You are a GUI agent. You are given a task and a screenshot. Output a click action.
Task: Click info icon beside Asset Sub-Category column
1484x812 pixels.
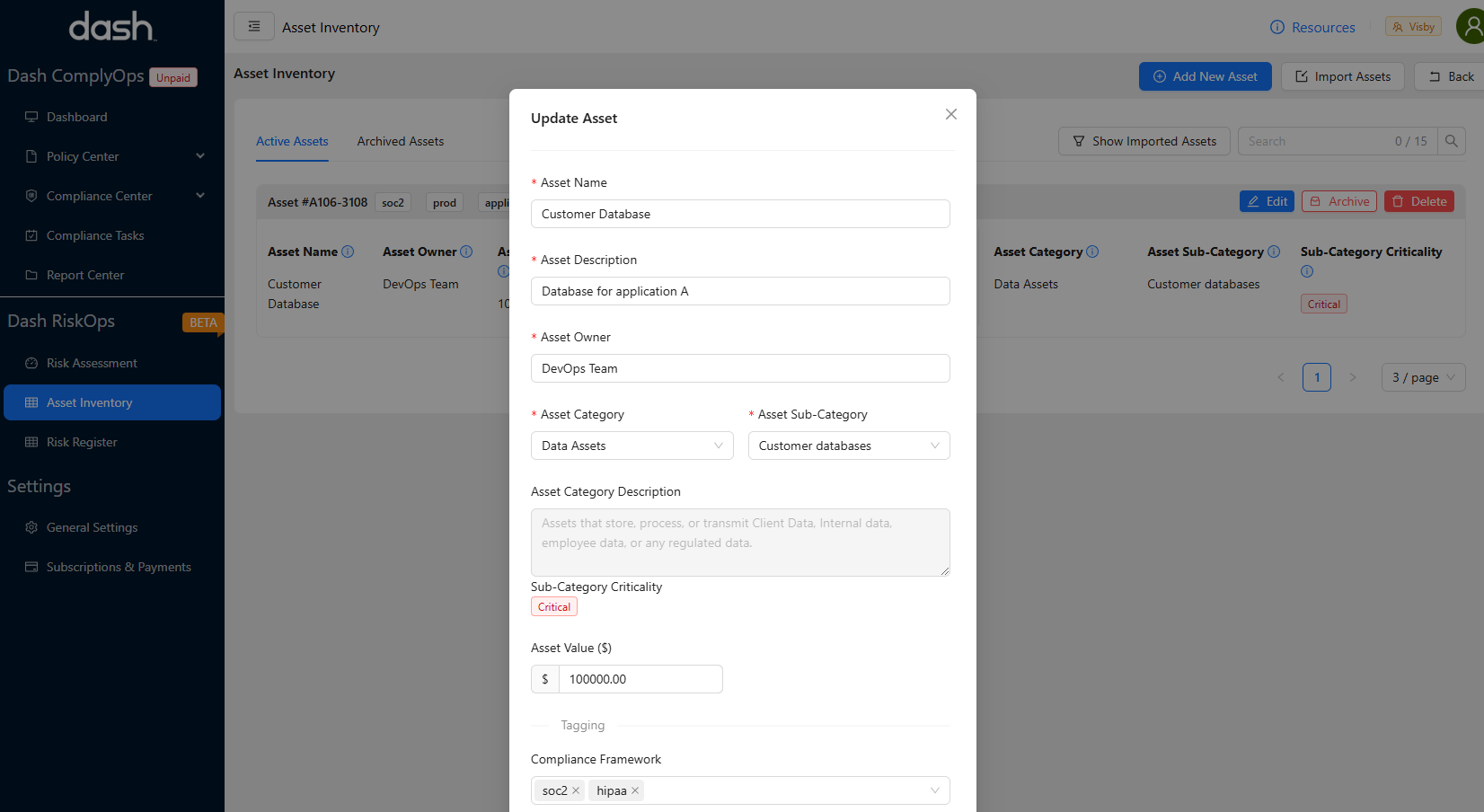[x=1274, y=252]
